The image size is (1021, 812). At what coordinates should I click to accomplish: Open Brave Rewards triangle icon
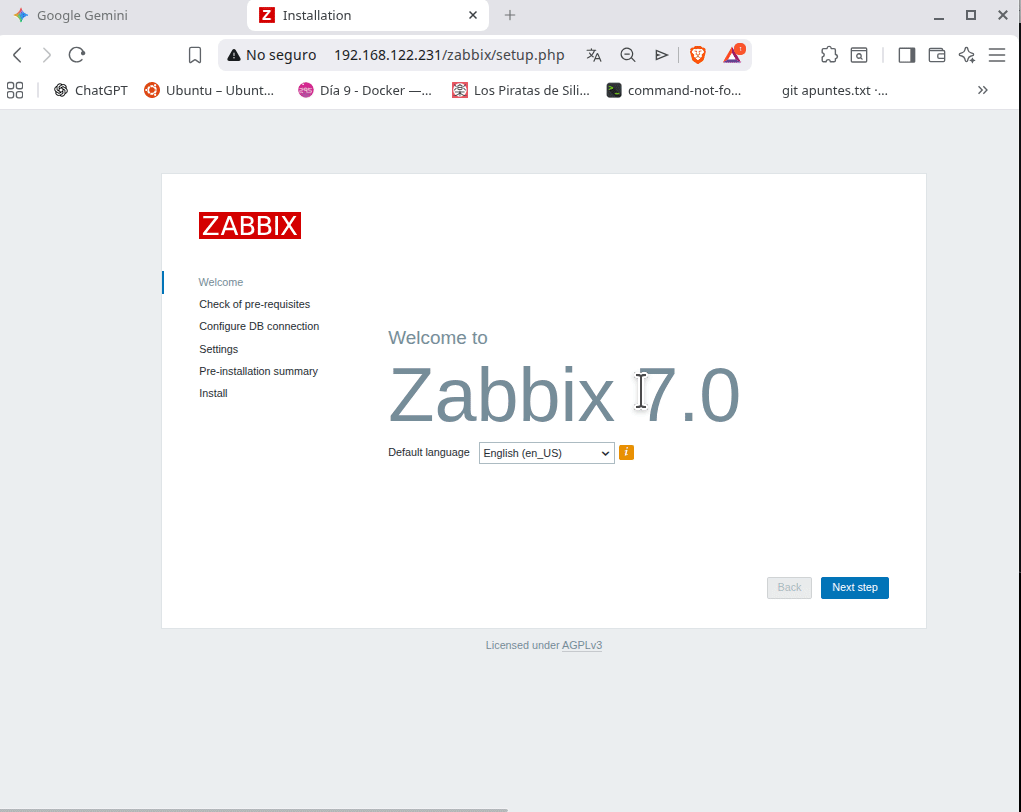coord(733,55)
